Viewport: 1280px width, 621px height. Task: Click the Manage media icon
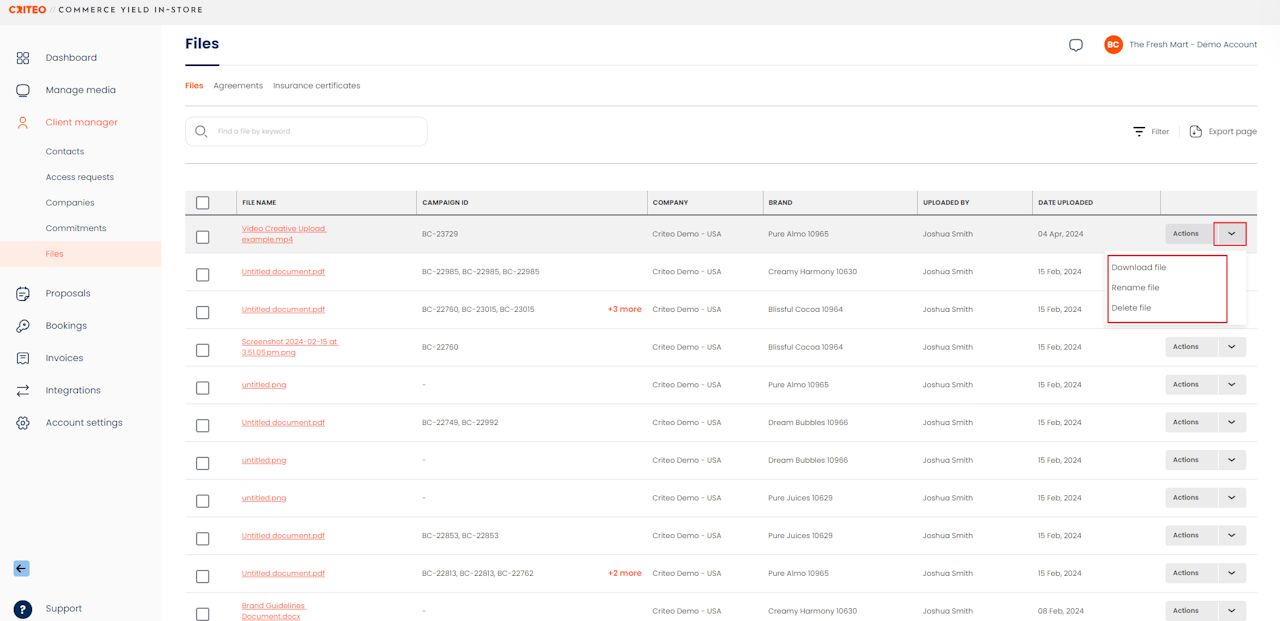[23, 90]
